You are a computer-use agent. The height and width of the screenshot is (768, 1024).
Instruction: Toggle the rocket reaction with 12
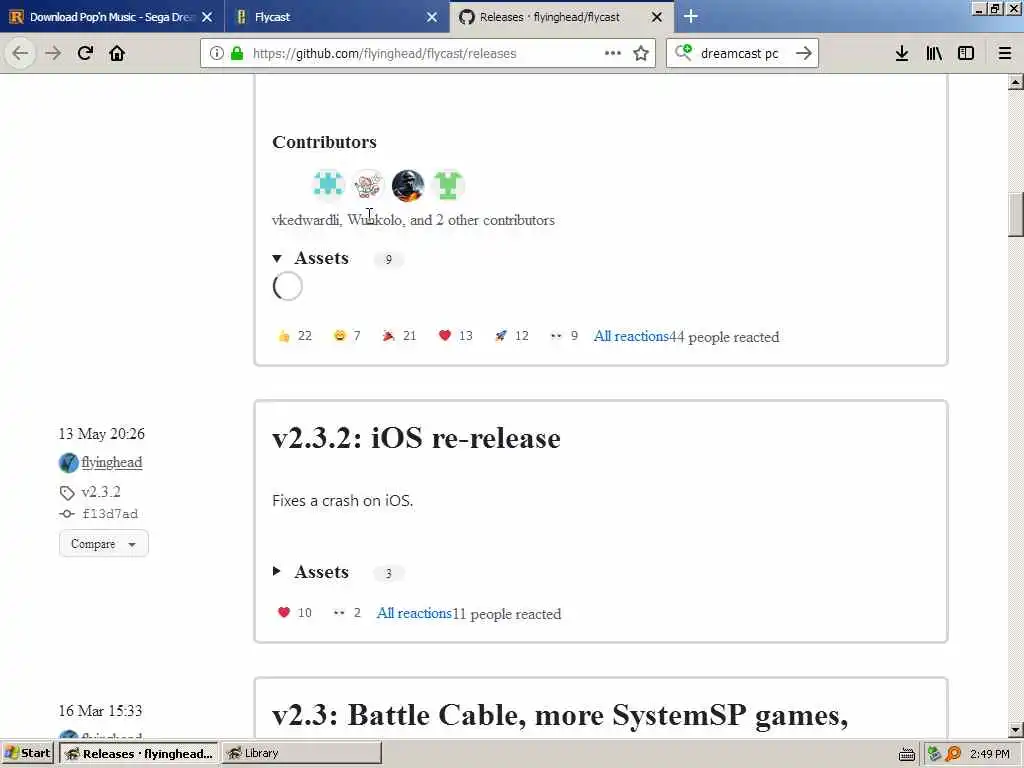pyautogui.click(x=511, y=336)
